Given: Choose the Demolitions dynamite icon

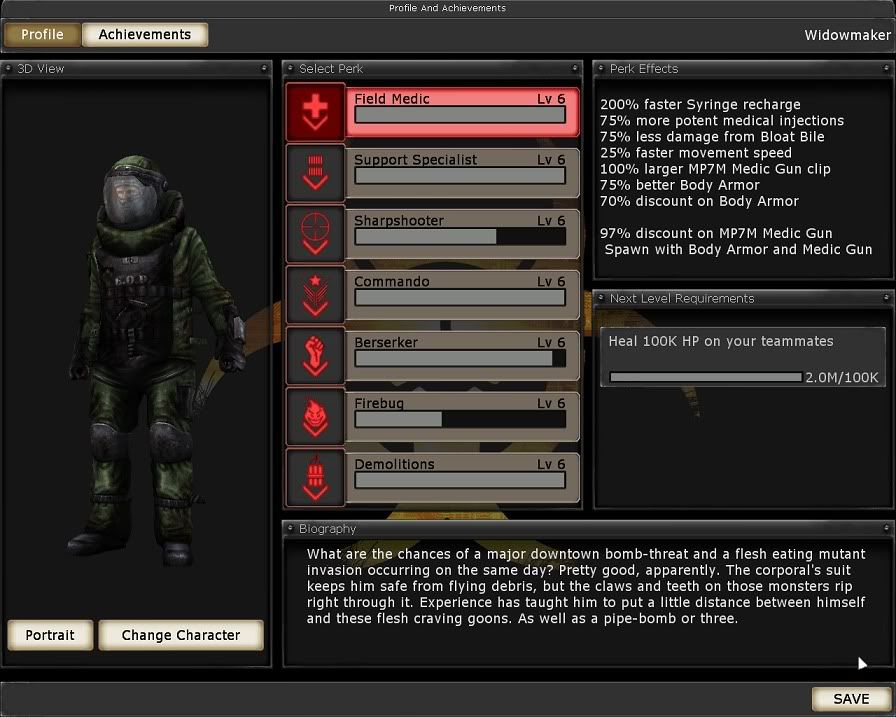Looking at the screenshot, I should click(x=315, y=477).
